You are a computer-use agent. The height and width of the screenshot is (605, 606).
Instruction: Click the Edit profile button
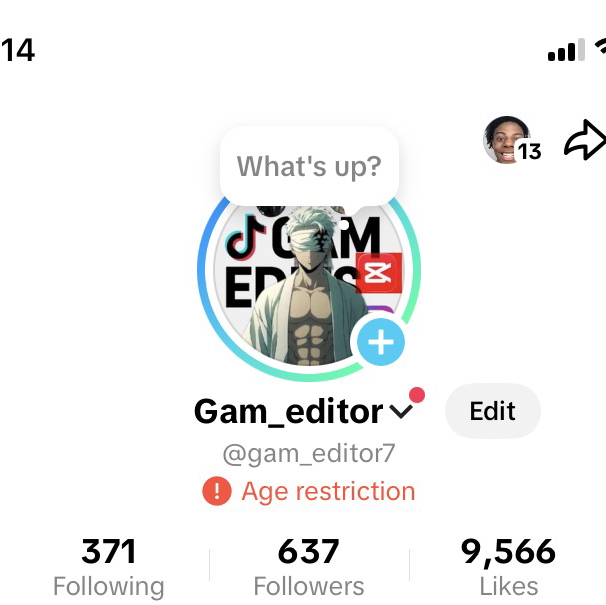(492, 411)
